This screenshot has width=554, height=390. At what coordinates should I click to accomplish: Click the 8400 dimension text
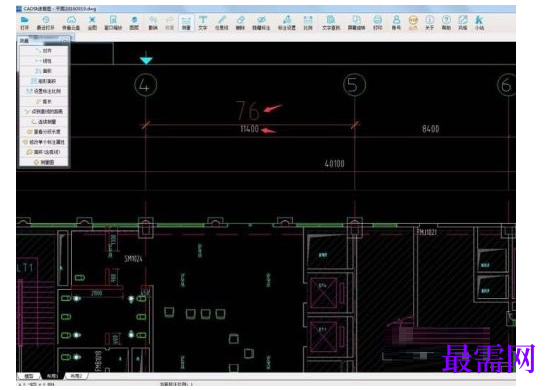(x=431, y=129)
